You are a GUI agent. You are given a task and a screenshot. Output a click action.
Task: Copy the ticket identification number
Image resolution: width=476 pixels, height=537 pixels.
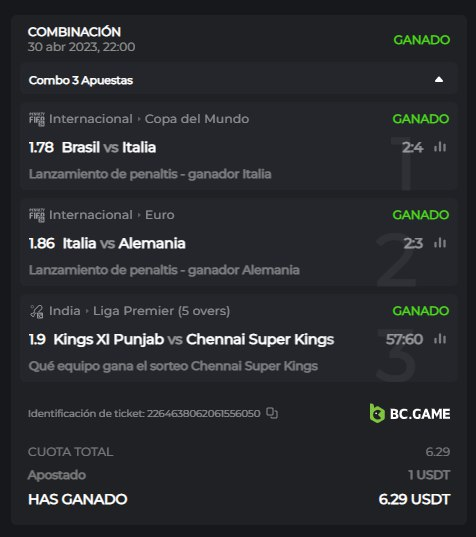[272, 413]
